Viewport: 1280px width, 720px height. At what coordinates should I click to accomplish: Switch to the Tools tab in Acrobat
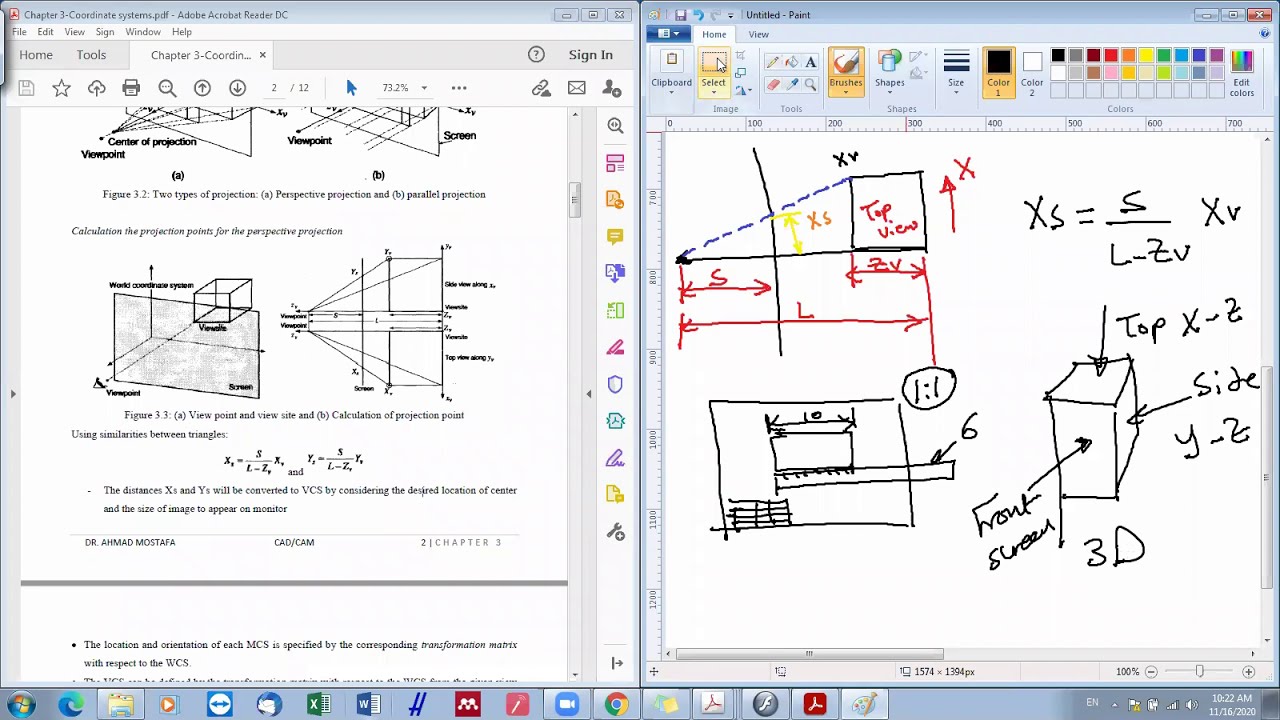tap(91, 55)
